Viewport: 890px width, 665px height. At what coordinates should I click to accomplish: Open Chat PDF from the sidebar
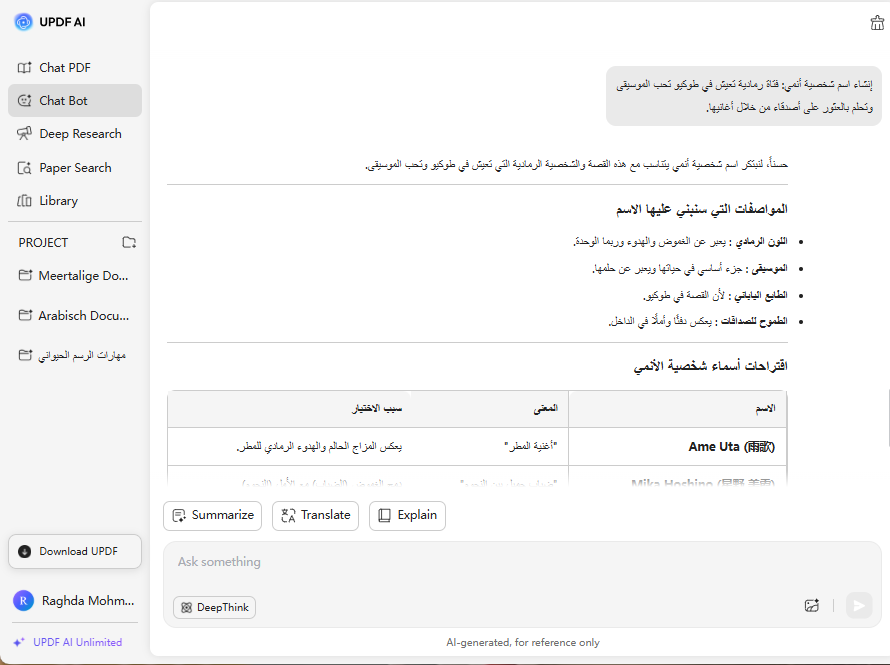coord(74,68)
